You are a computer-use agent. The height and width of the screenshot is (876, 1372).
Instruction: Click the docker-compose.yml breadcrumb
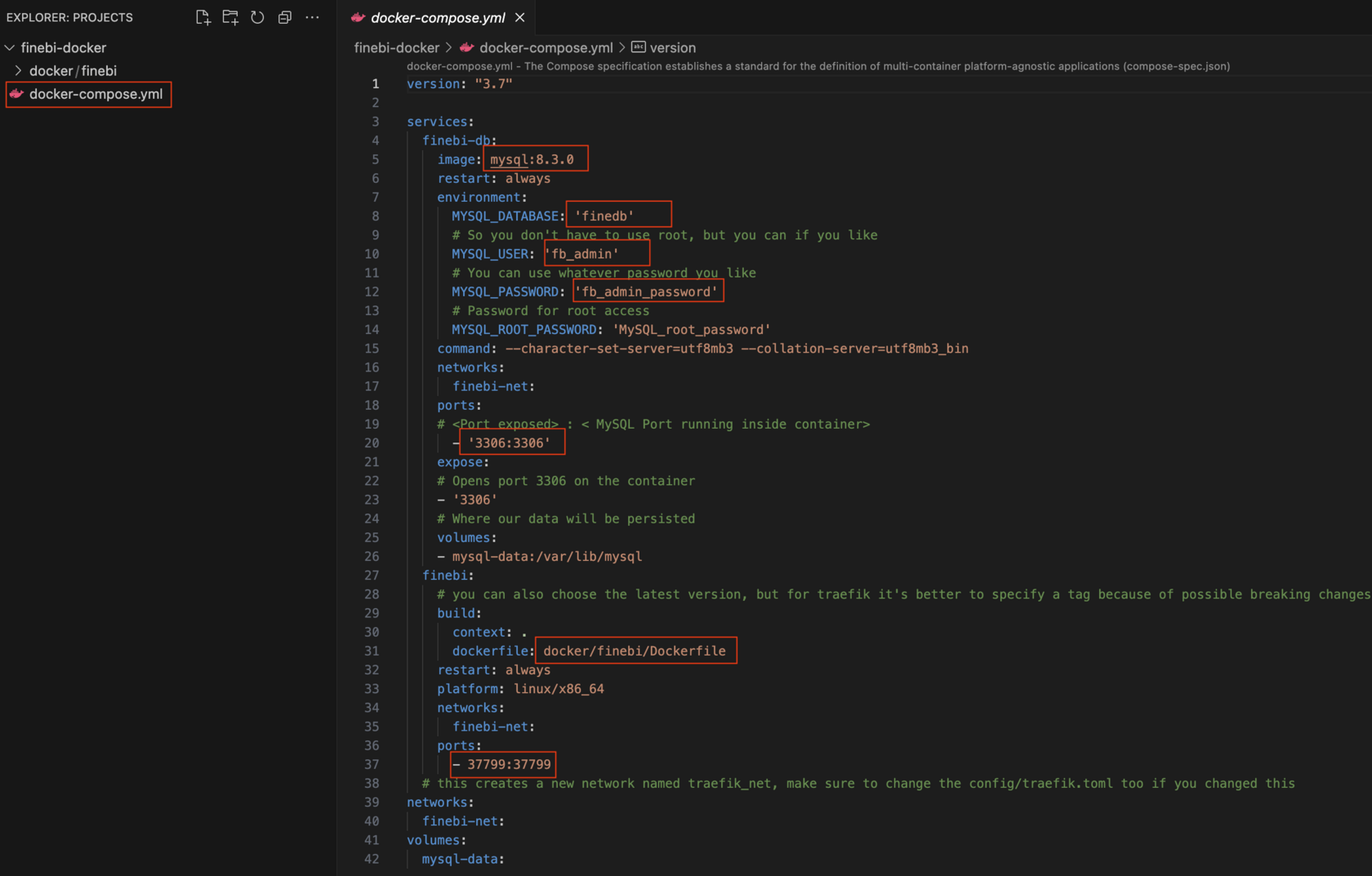[546, 47]
